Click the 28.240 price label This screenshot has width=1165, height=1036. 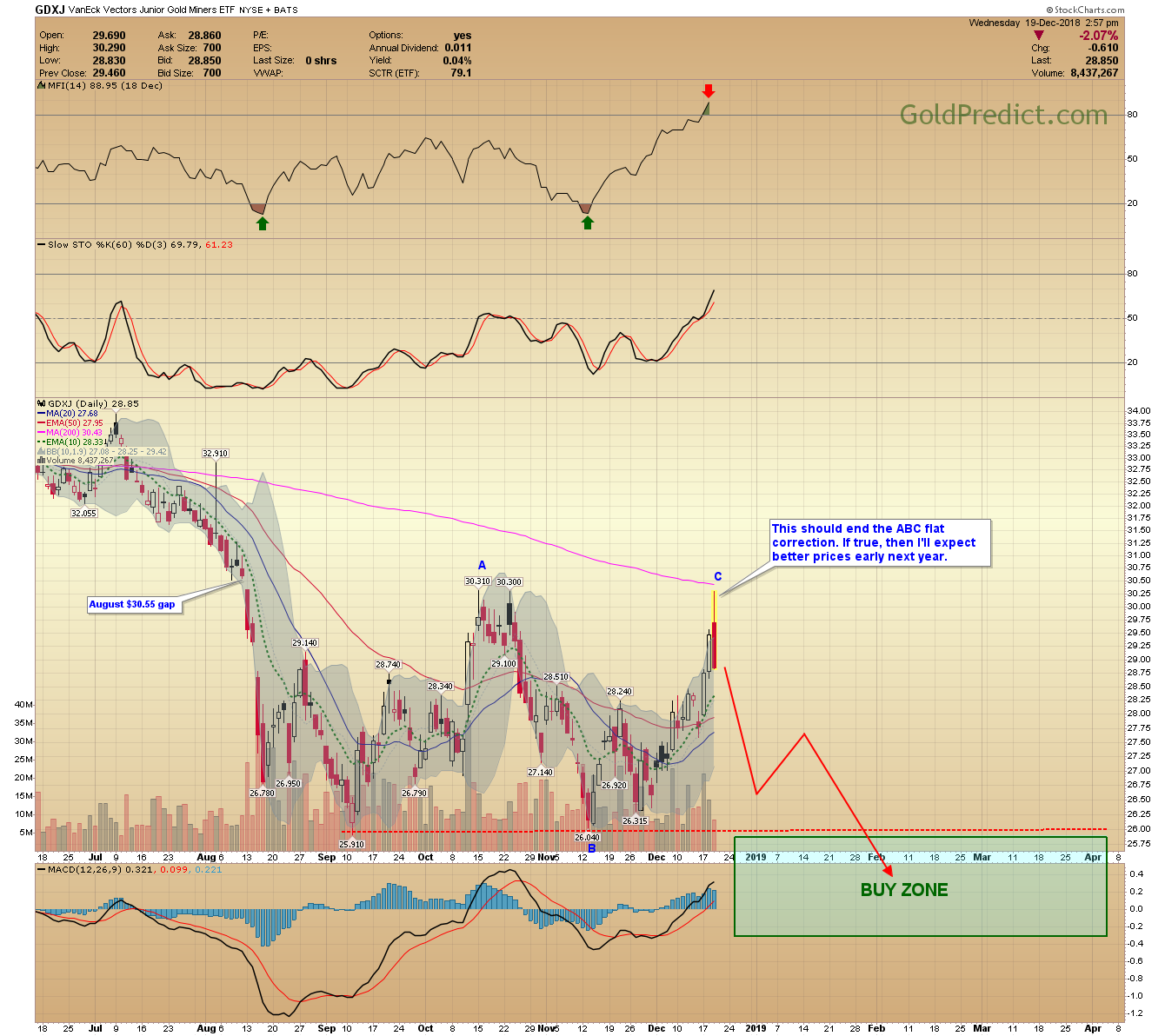(619, 692)
